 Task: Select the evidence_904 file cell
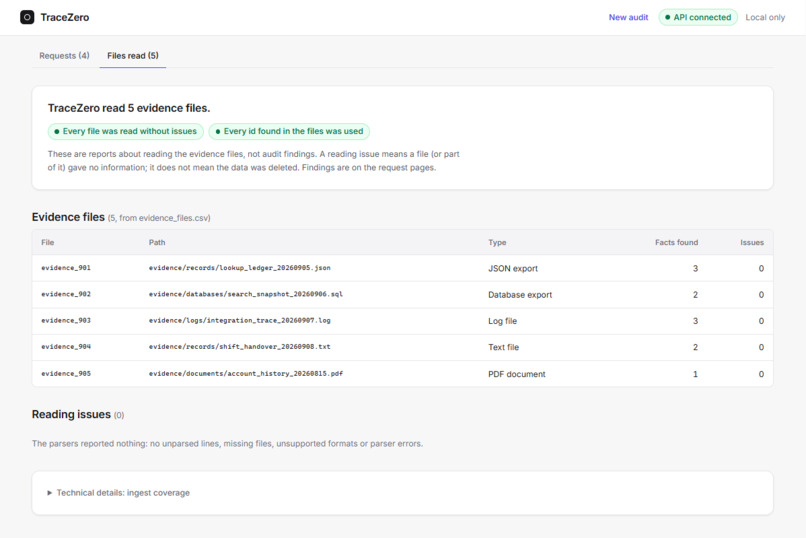tap(66, 346)
